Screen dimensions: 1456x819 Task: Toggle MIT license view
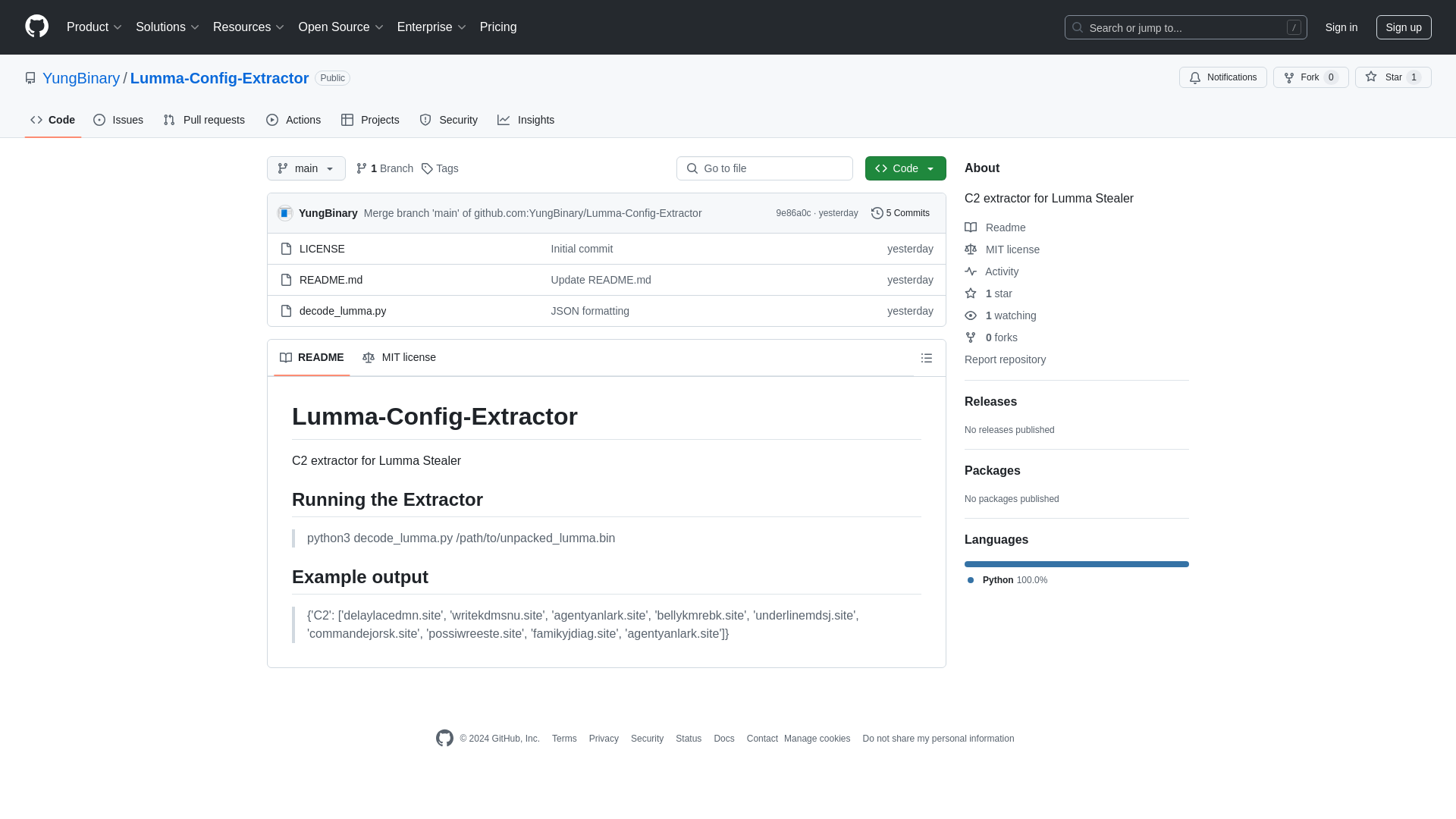point(400,357)
